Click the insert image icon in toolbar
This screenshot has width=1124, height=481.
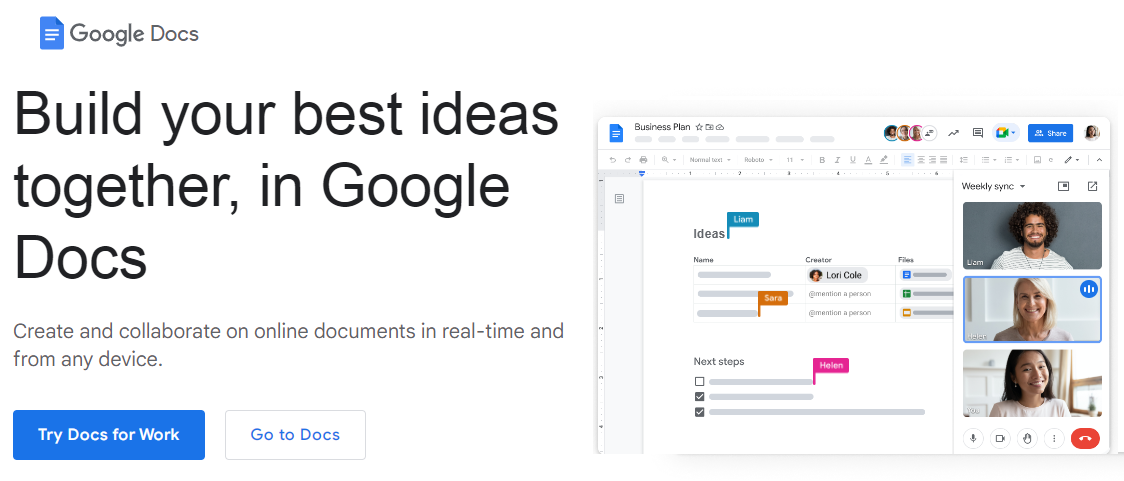(1037, 160)
